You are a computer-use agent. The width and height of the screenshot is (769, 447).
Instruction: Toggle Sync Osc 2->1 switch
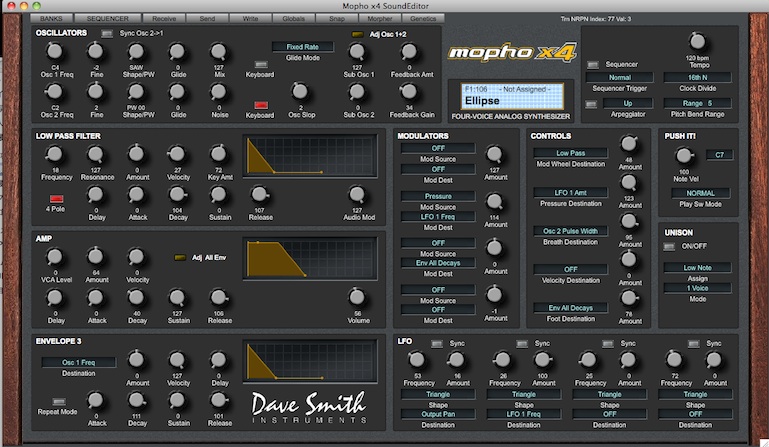(x=106, y=33)
